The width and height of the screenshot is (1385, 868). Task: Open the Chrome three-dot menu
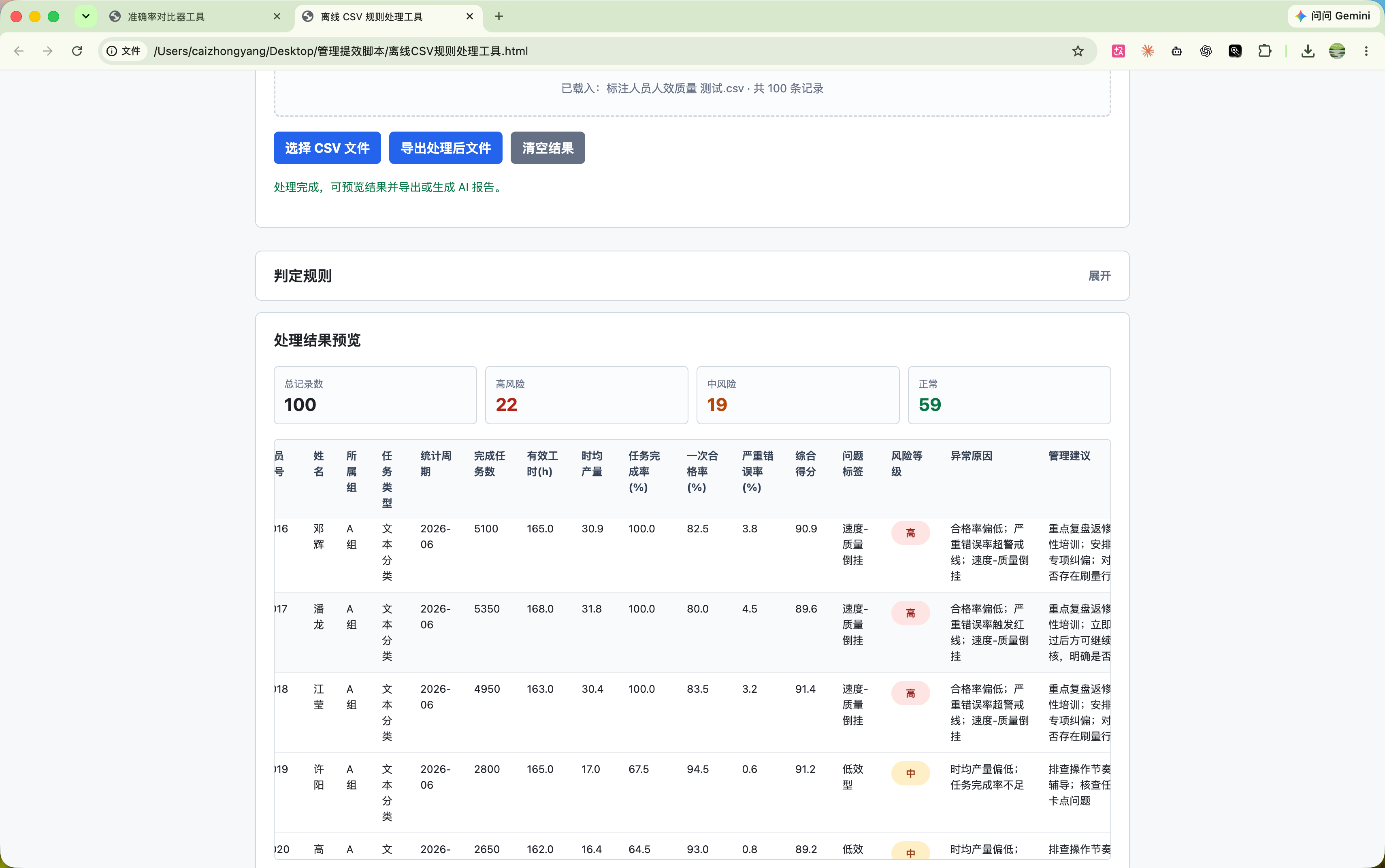pos(1367,51)
